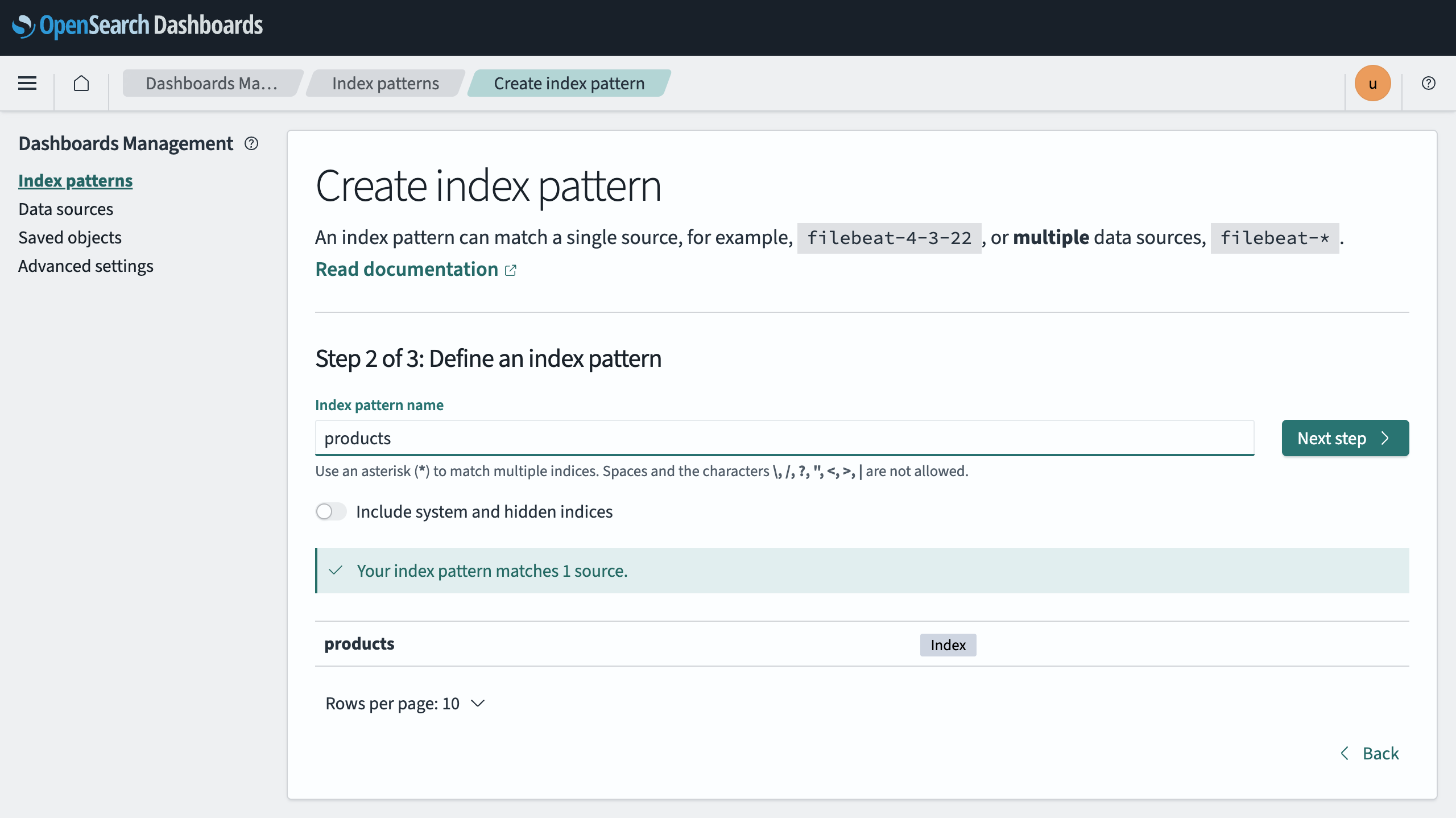Go Back to previous step
Image resolution: width=1456 pixels, height=818 pixels.
tap(1370, 753)
